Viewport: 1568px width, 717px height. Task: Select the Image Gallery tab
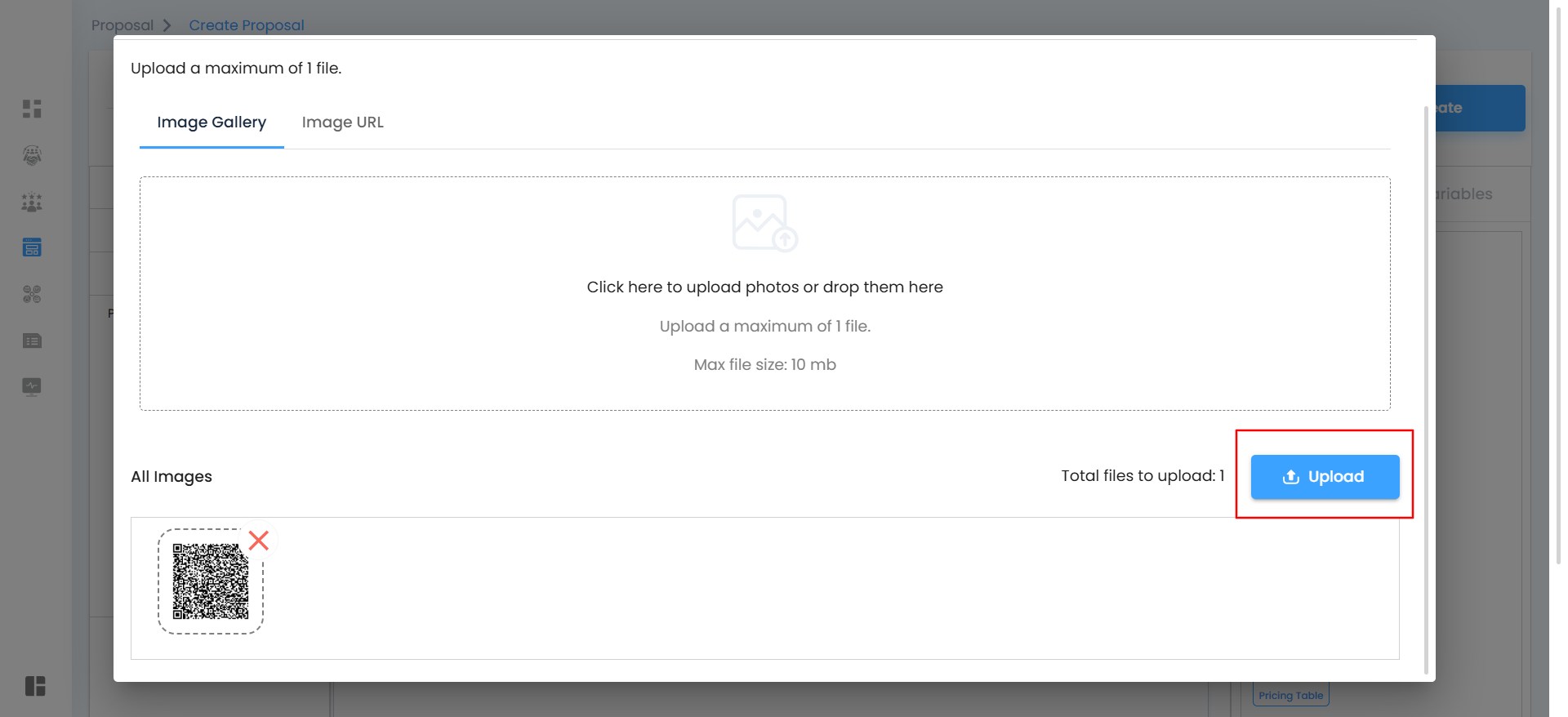212,122
